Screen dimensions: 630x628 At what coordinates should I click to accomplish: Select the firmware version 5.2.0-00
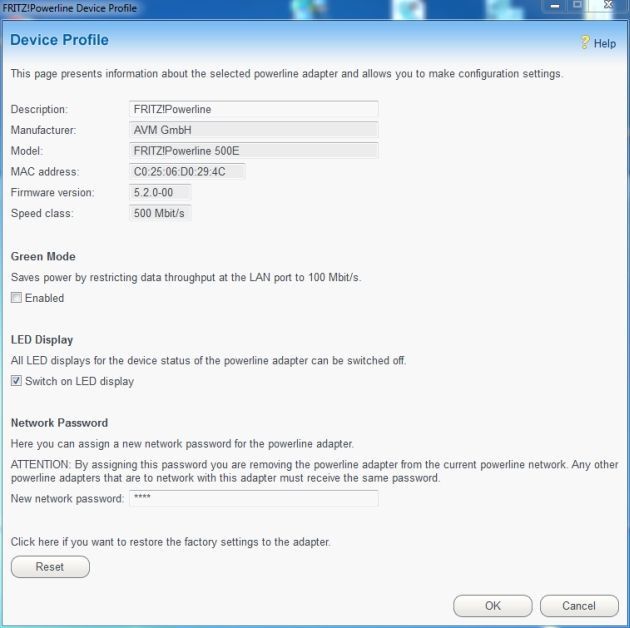pyautogui.click(x=160, y=192)
